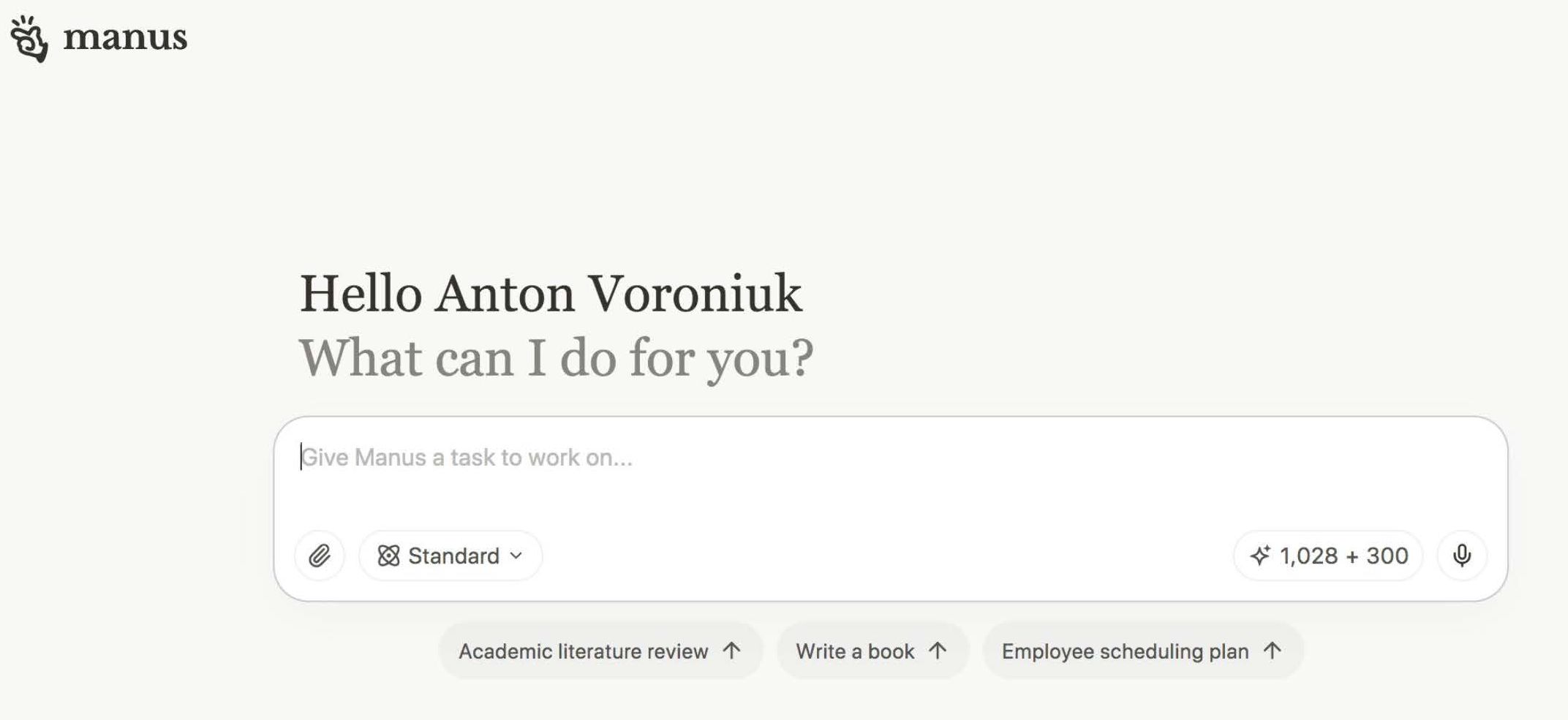Open the 1,028 + 300 credits button
Image resolution: width=1568 pixels, height=720 pixels.
(1328, 556)
